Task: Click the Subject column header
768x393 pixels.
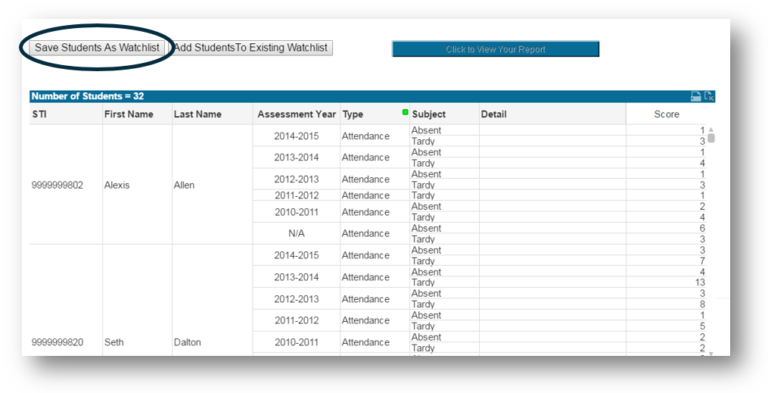Action: [444, 114]
